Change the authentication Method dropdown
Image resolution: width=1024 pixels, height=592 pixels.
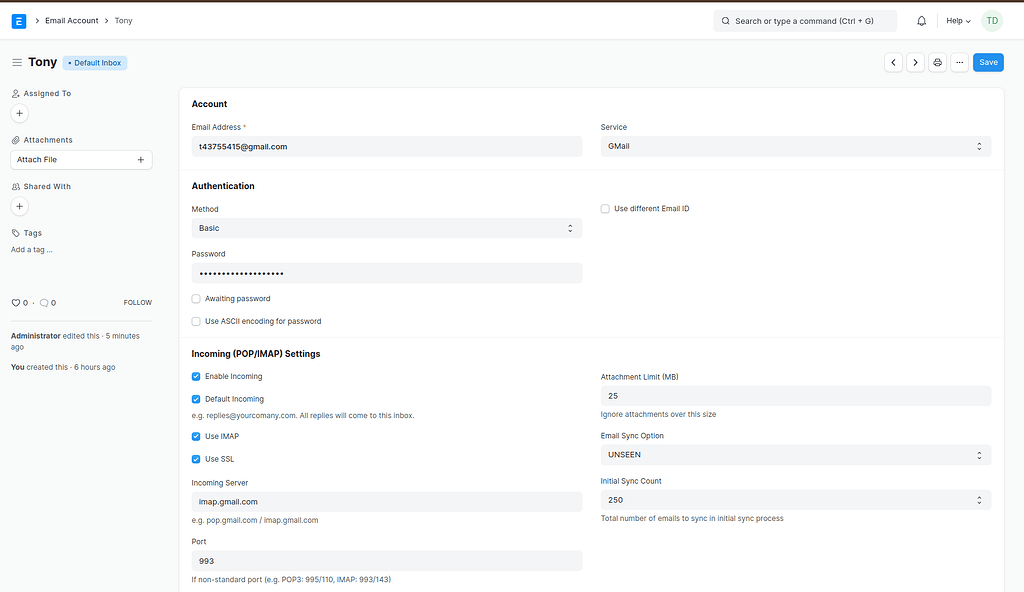pos(387,227)
